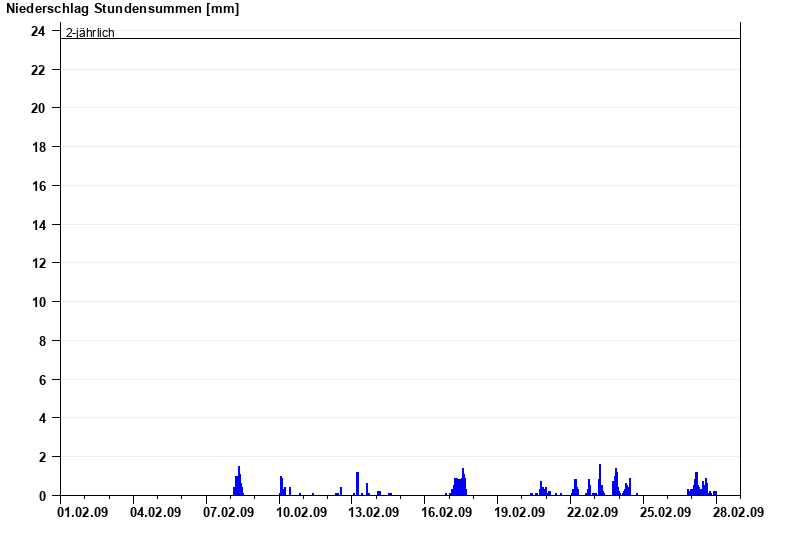This screenshot has height=550, width=800.
Task: Click the y-axis value 18
Action: tap(38, 147)
